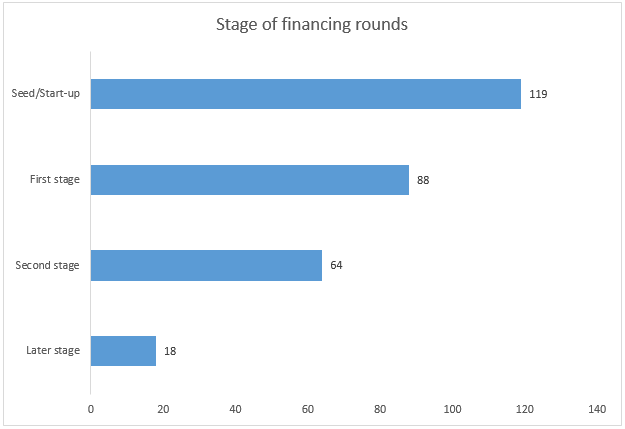Select the data label 18
This screenshot has height=429, width=625.
point(170,351)
